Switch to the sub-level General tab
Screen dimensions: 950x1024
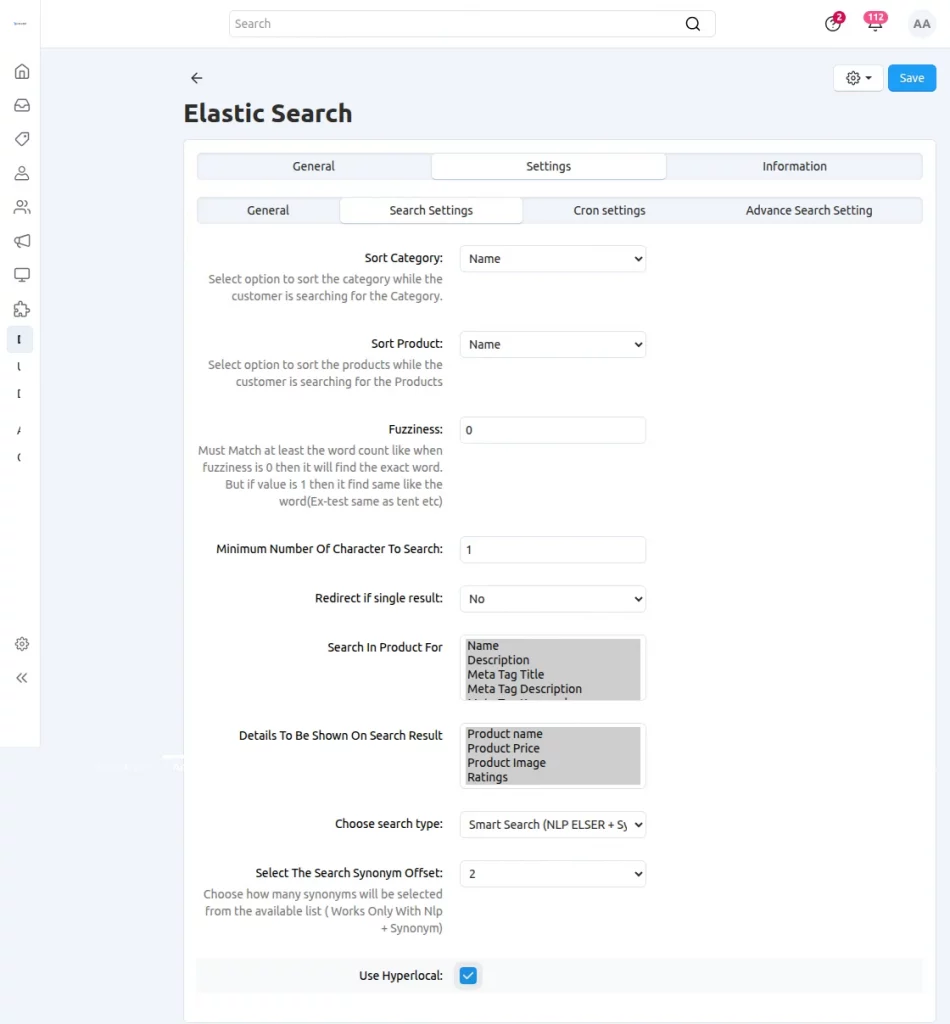268,210
